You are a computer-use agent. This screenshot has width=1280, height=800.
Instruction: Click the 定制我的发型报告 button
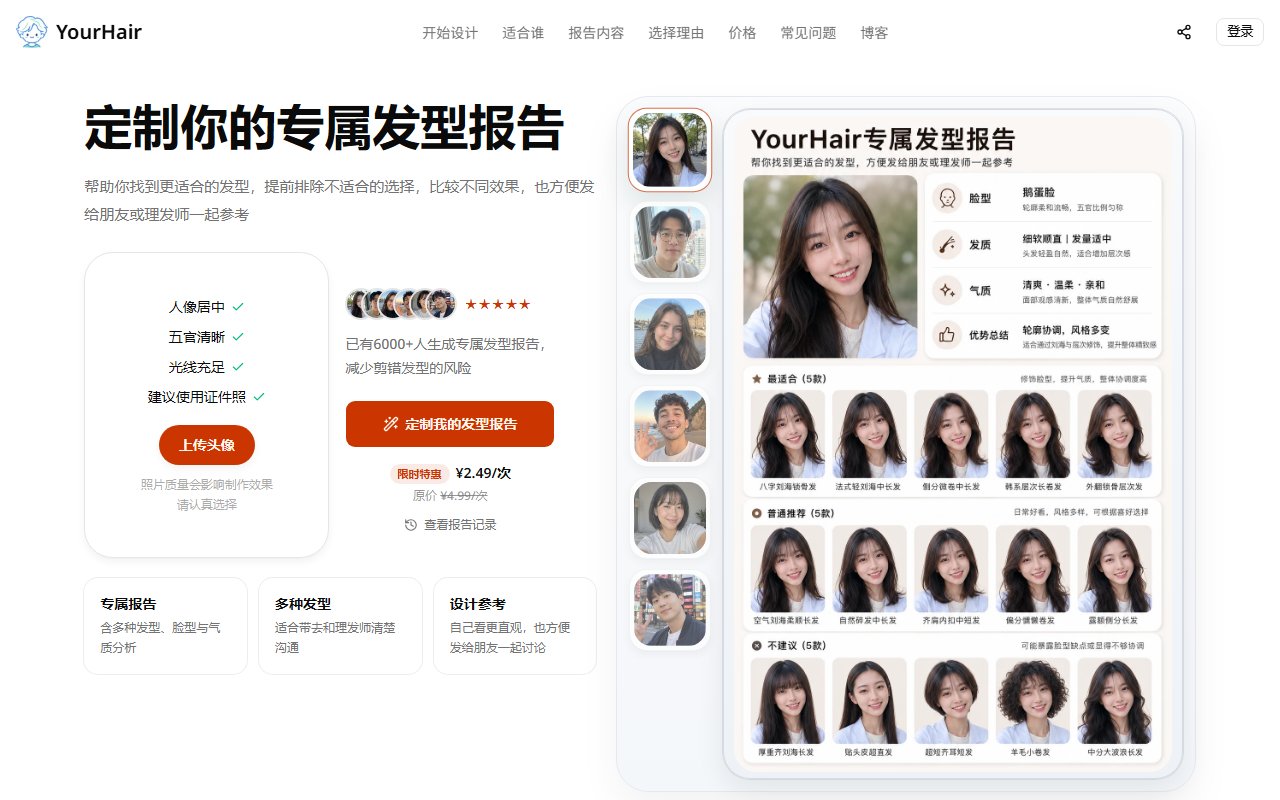450,424
